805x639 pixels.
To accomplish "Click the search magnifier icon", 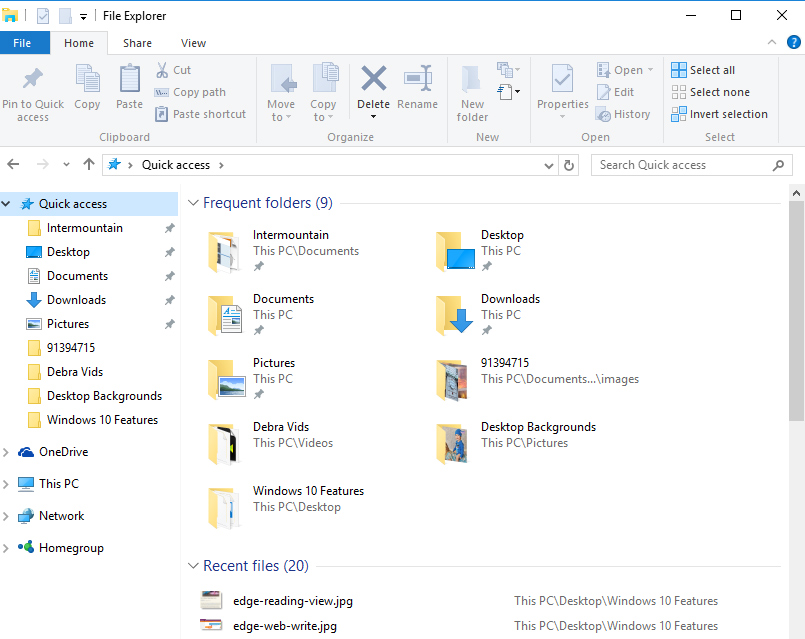I will pos(778,165).
